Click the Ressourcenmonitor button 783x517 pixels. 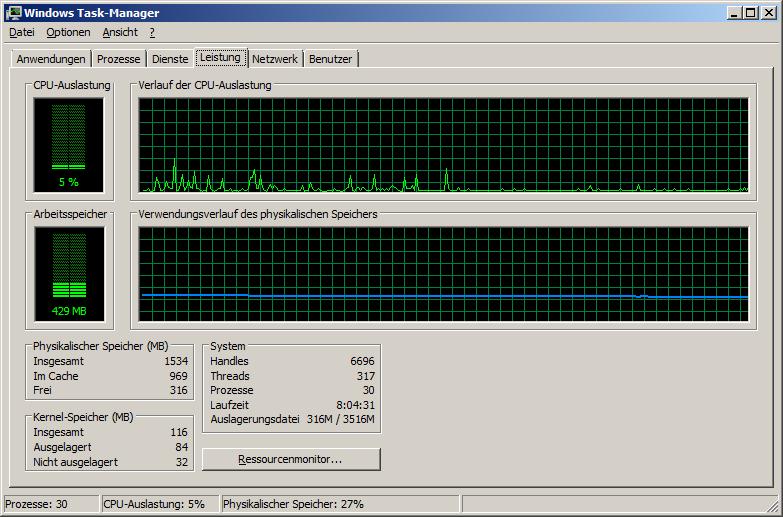(x=291, y=459)
